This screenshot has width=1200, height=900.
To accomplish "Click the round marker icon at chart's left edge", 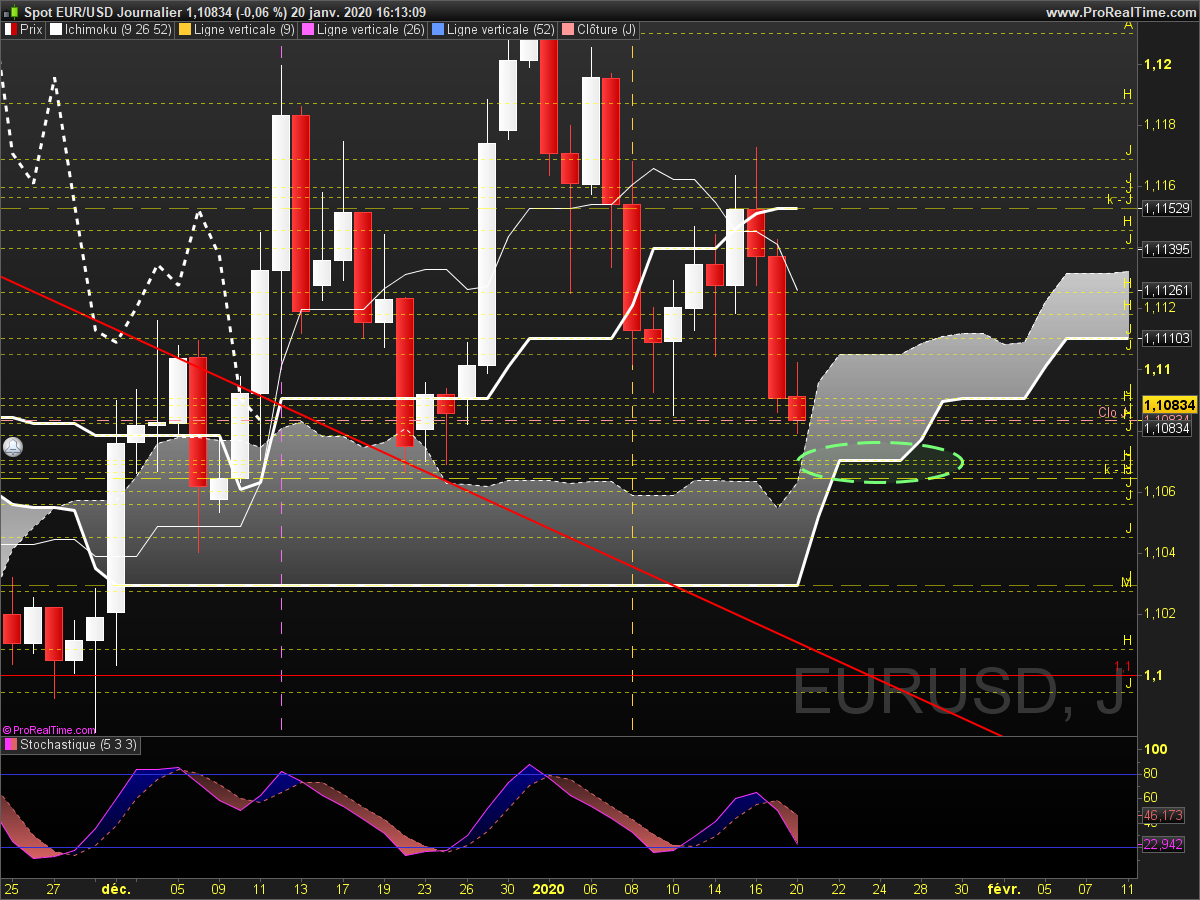I will [x=12, y=448].
